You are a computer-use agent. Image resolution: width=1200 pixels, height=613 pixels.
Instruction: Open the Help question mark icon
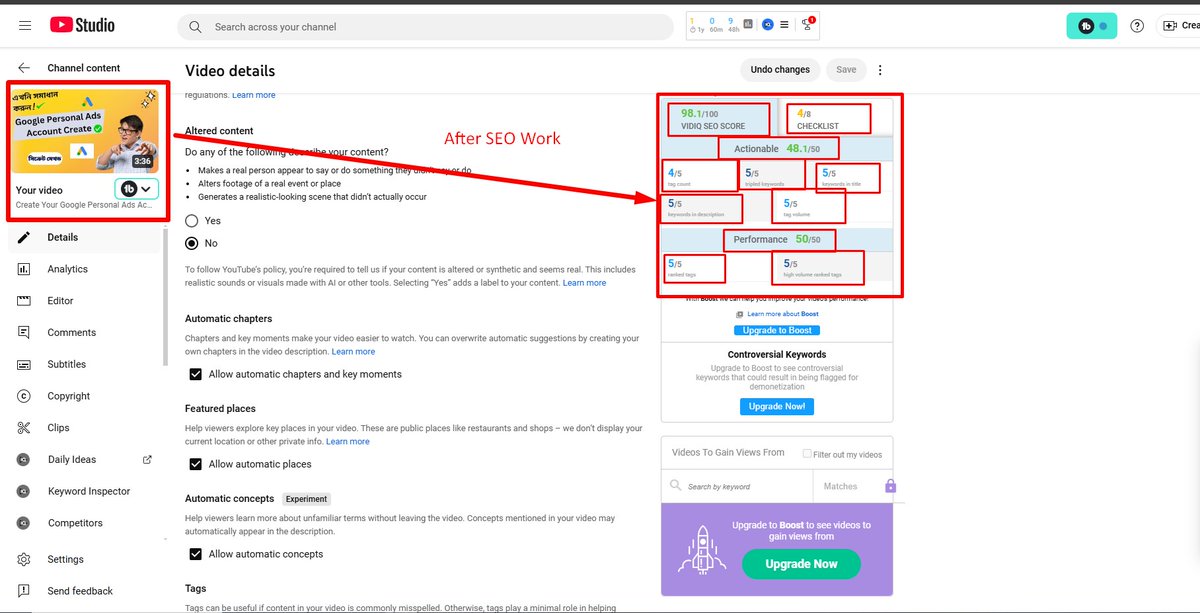(1137, 26)
